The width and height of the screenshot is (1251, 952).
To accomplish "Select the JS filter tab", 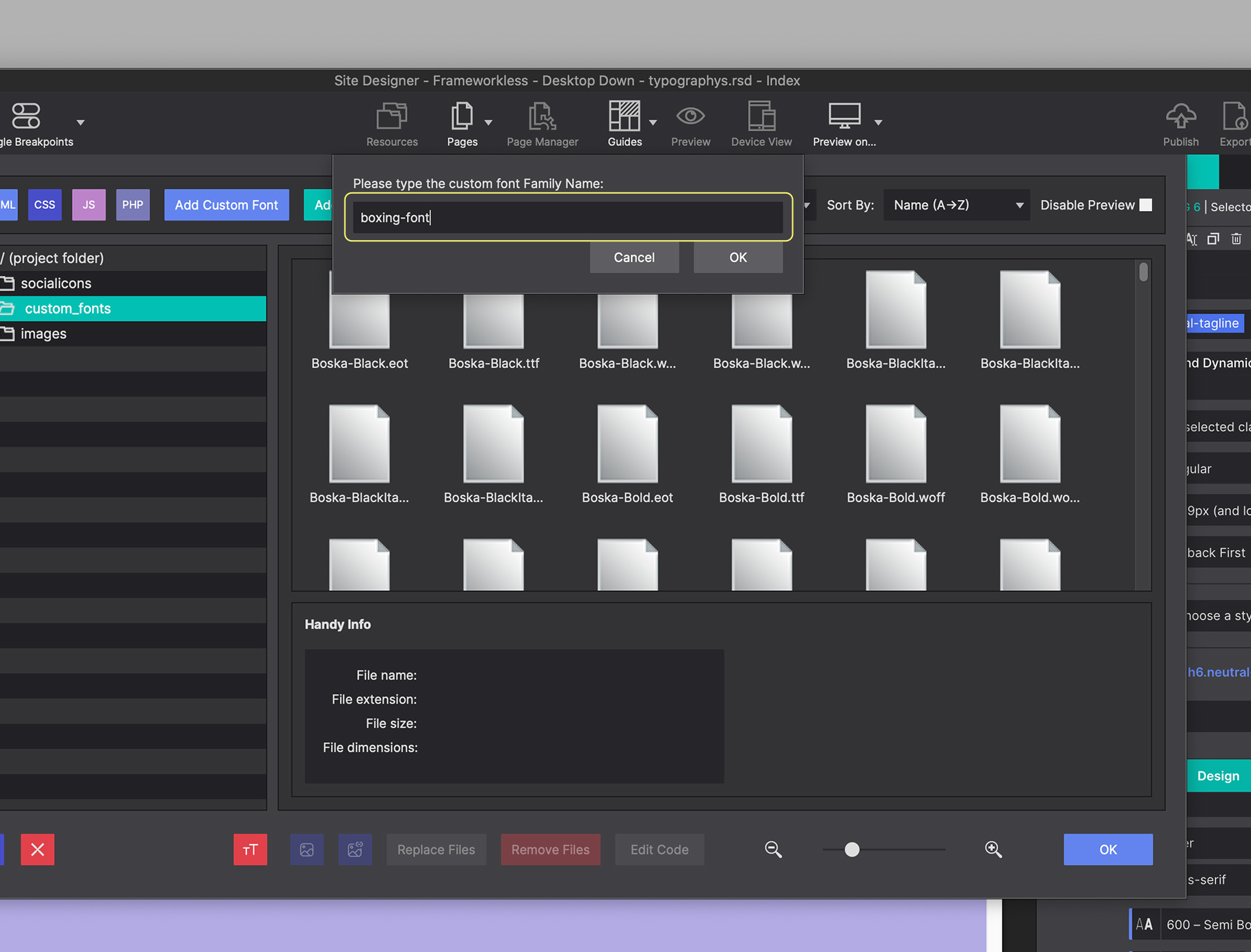I will pyautogui.click(x=89, y=205).
